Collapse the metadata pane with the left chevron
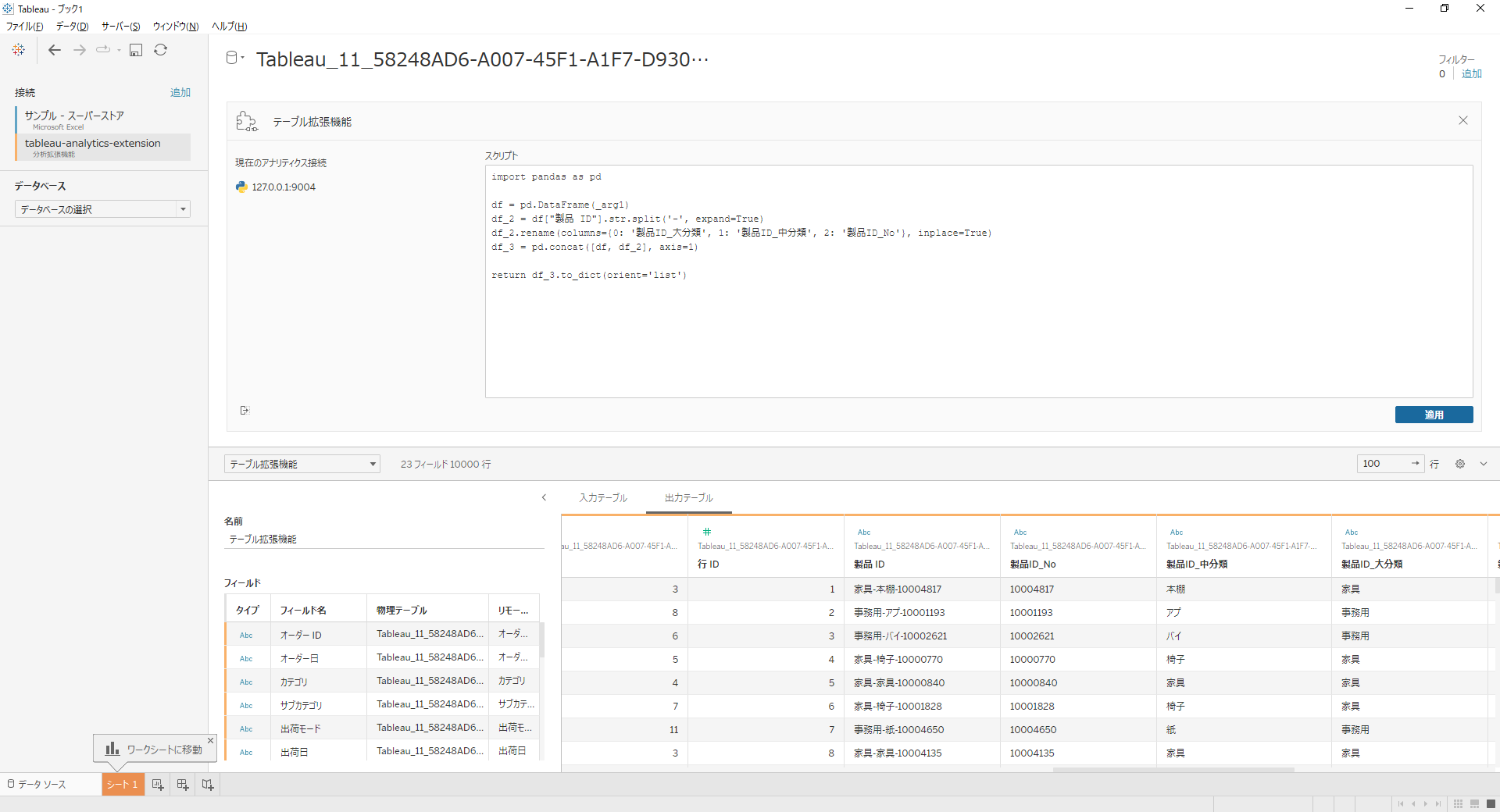Screen dimensions: 1500x812 pos(544,497)
